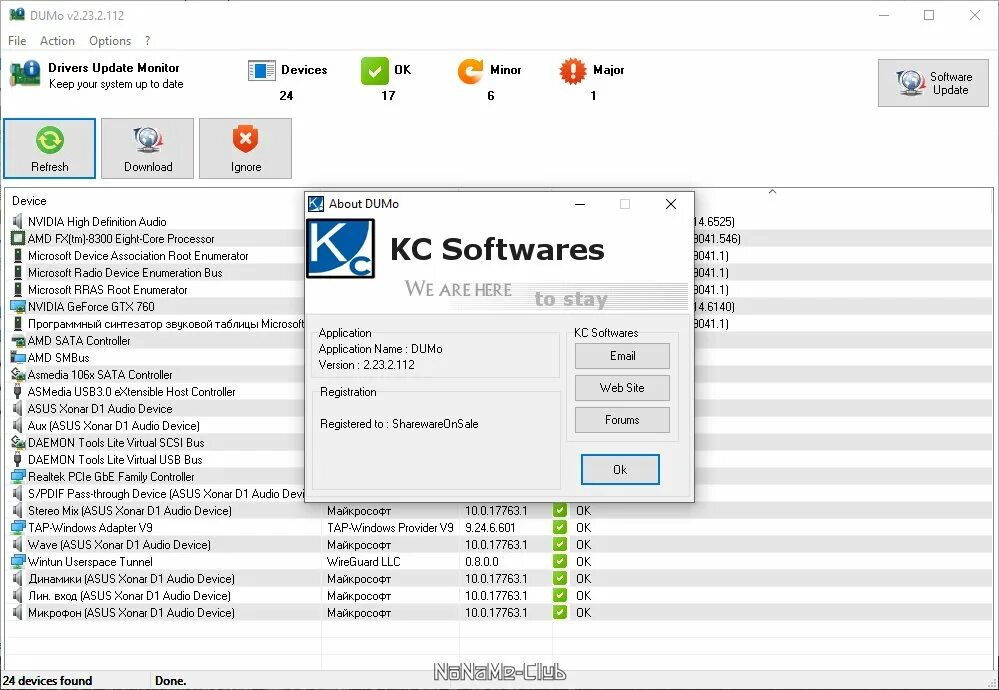The image size is (999, 690).
Task: Click the KC Softwares logo image
Action: click(x=341, y=248)
